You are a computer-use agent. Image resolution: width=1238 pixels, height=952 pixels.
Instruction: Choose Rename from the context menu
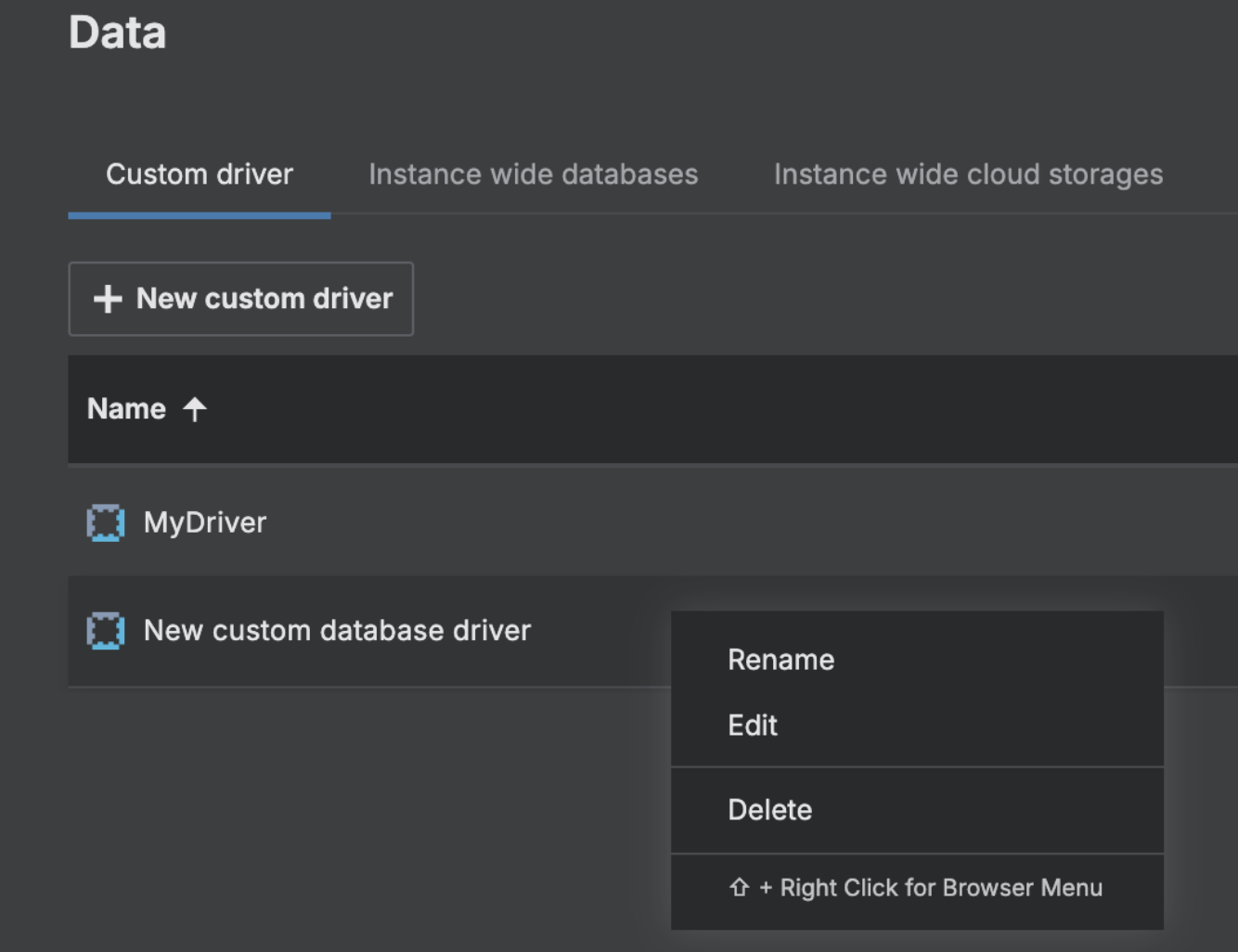[780, 659]
